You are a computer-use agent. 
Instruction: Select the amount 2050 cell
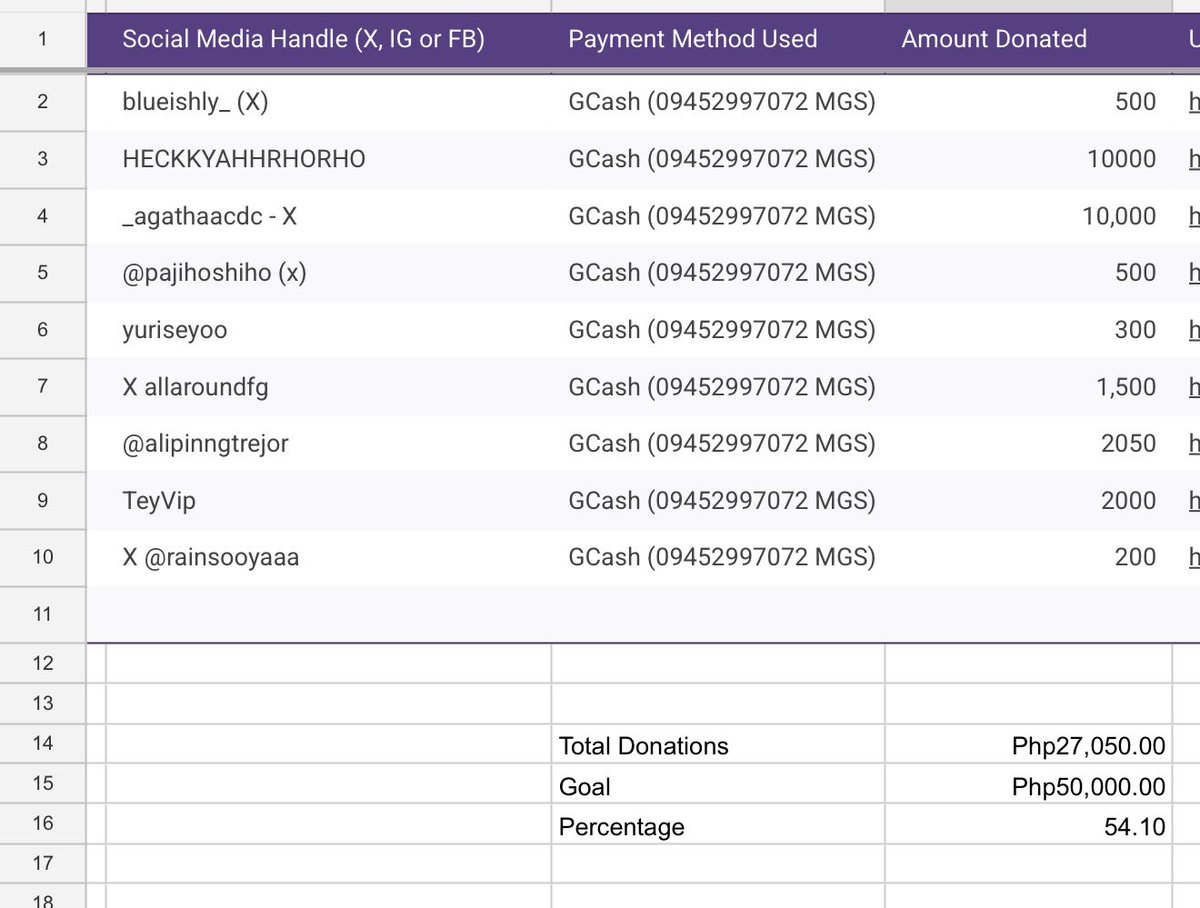point(1028,443)
